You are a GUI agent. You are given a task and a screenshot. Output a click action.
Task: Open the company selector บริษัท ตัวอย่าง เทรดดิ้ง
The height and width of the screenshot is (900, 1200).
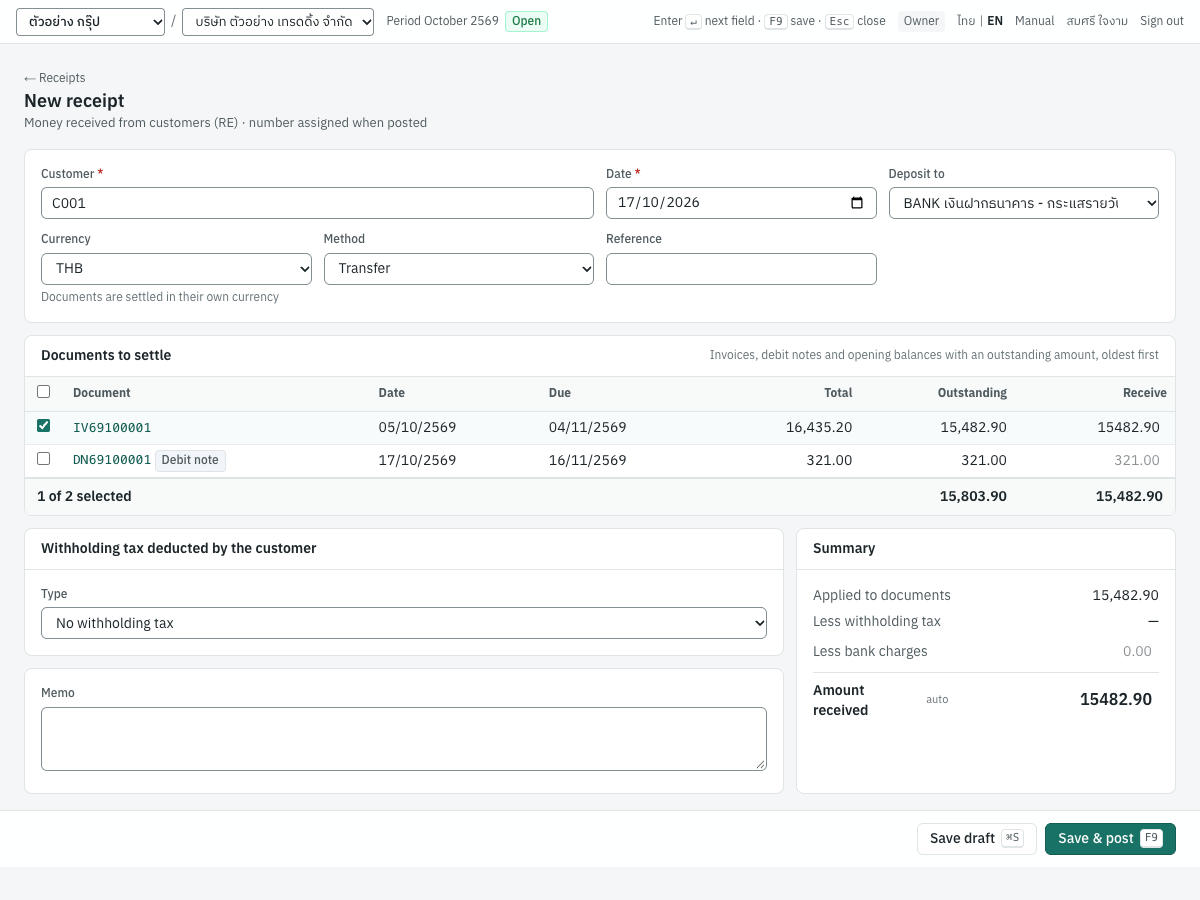click(x=278, y=22)
